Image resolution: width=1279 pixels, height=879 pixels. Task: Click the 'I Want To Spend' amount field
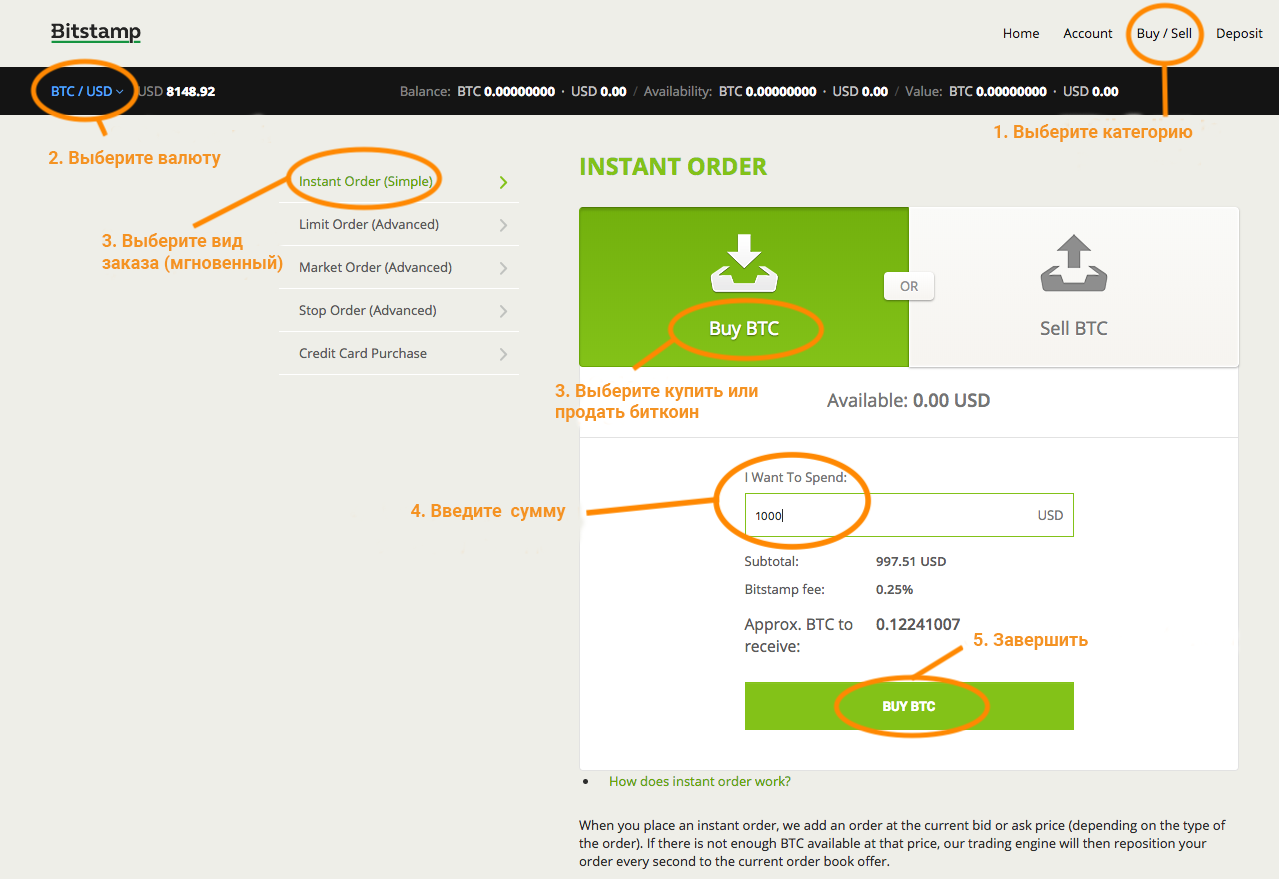pos(909,515)
